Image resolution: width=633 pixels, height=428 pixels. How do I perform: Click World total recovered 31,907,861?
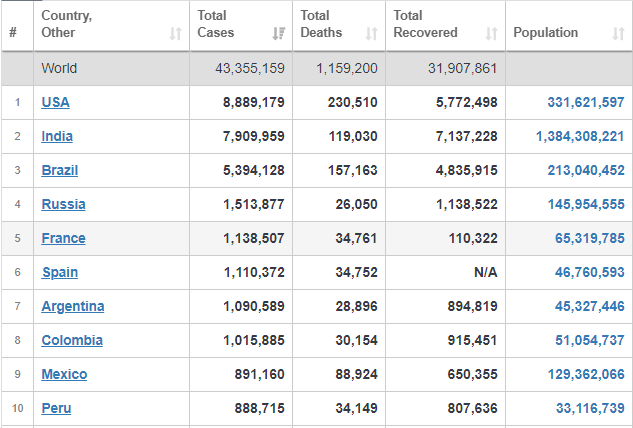(x=462, y=68)
